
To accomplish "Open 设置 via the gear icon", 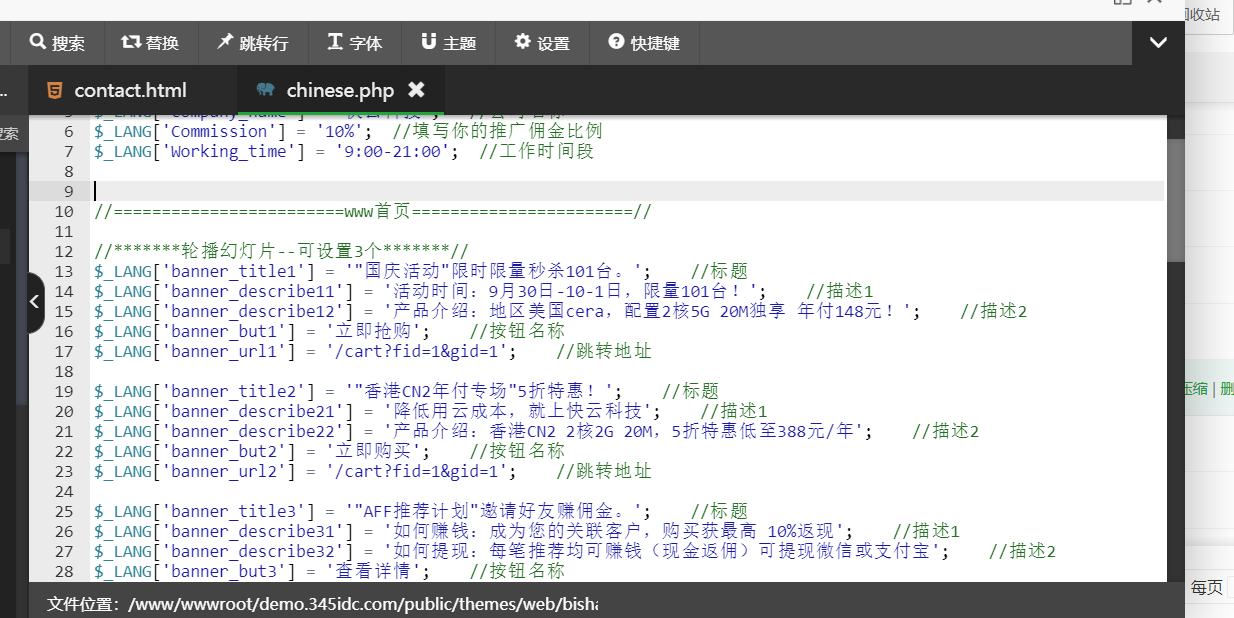I will 523,42.
